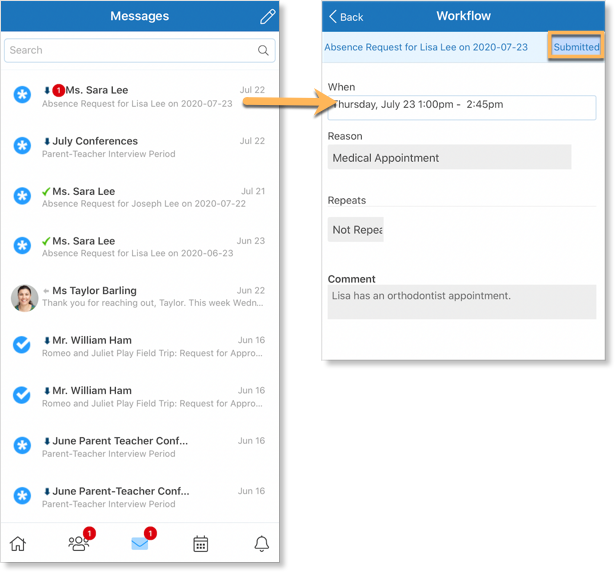Open the Ms Taylor Barling conversation
Viewport: 616px width, 573px height.
tap(139, 297)
